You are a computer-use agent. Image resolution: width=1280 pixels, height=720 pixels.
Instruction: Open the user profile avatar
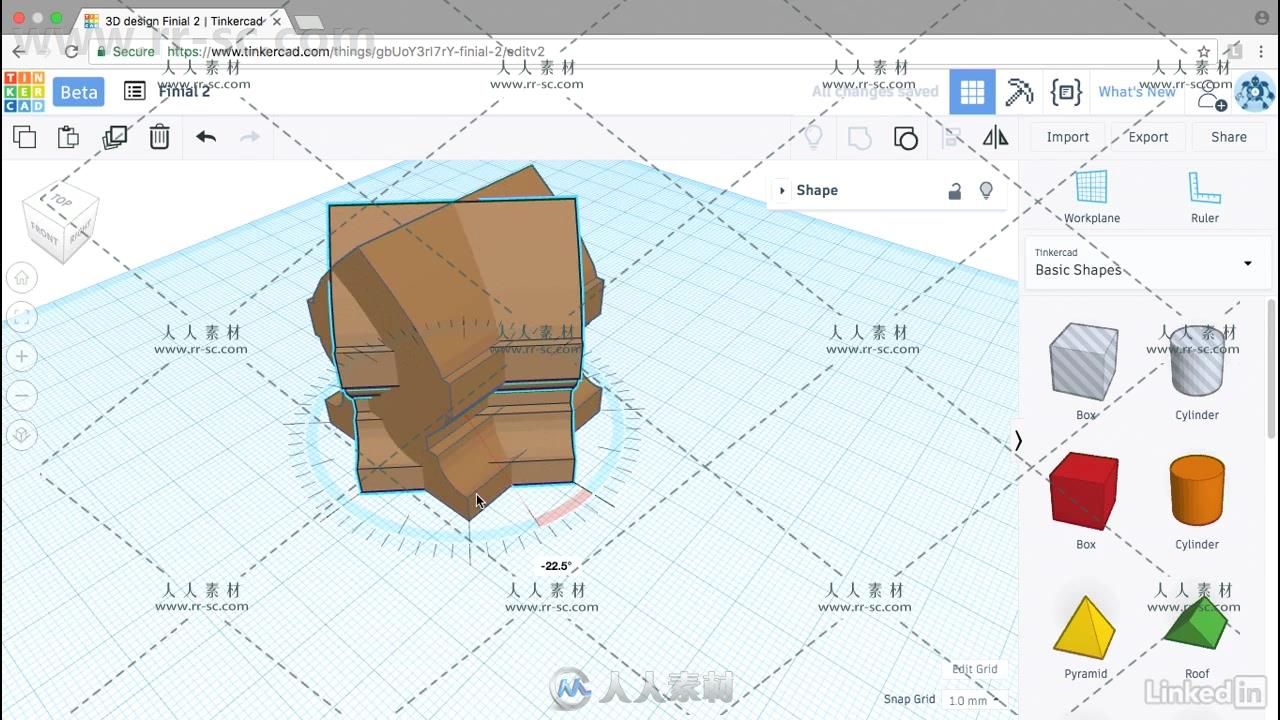(1255, 92)
